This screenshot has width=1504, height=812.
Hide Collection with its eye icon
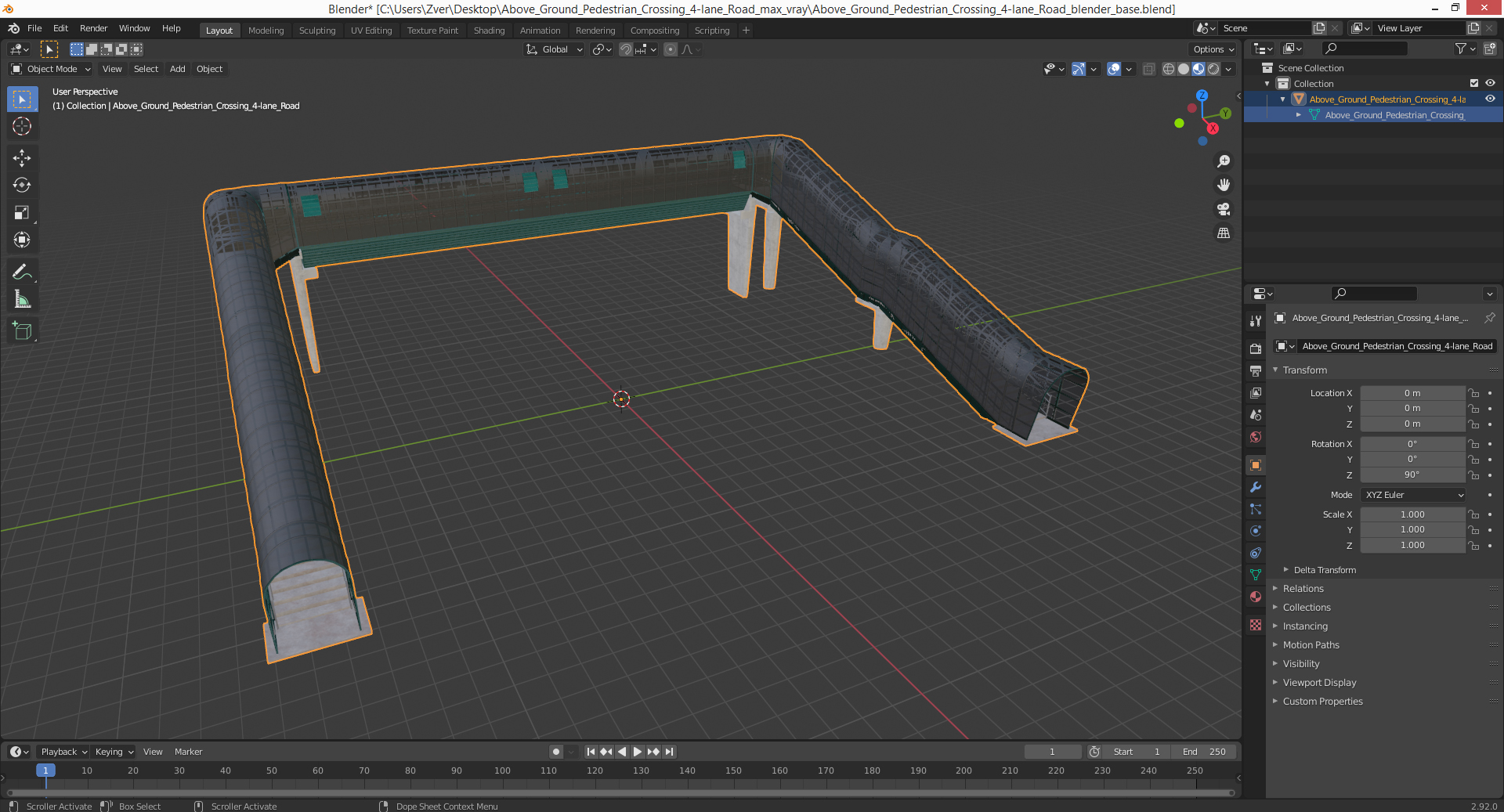point(1490,84)
